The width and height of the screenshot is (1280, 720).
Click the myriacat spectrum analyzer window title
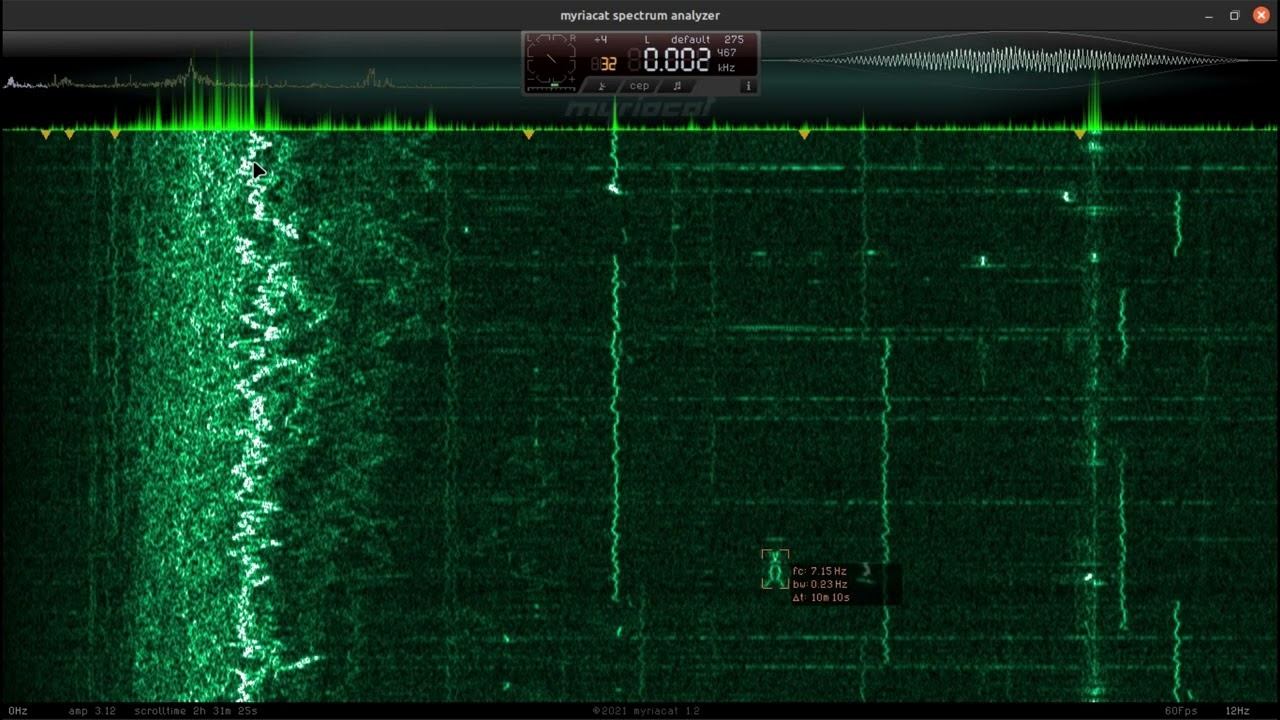[x=640, y=15]
